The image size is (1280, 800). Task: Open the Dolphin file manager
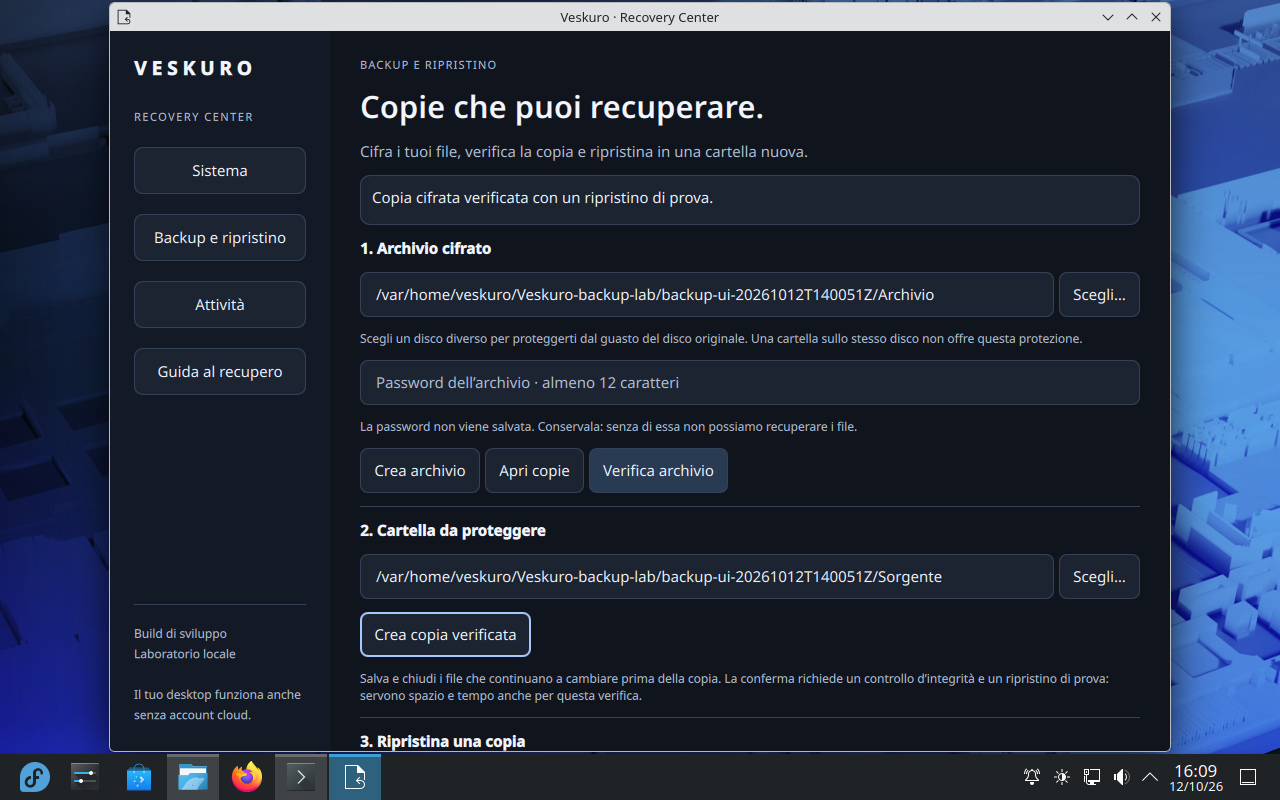click(193, 777)
